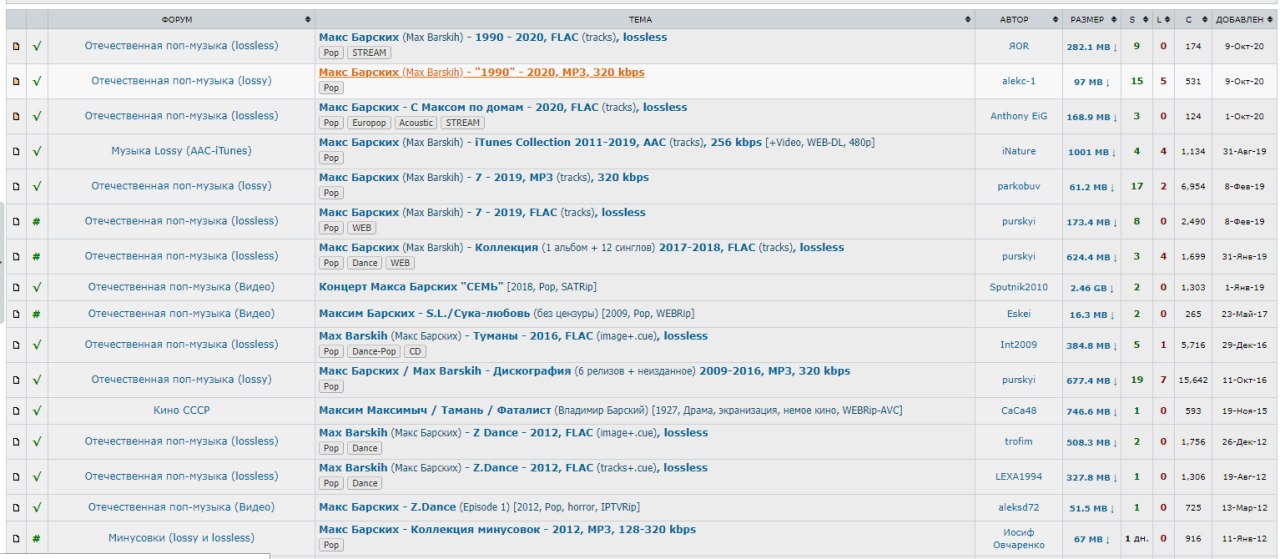The image size is (1280, 559).
Task: Open author profile ЯOR
Action: 1018,46
